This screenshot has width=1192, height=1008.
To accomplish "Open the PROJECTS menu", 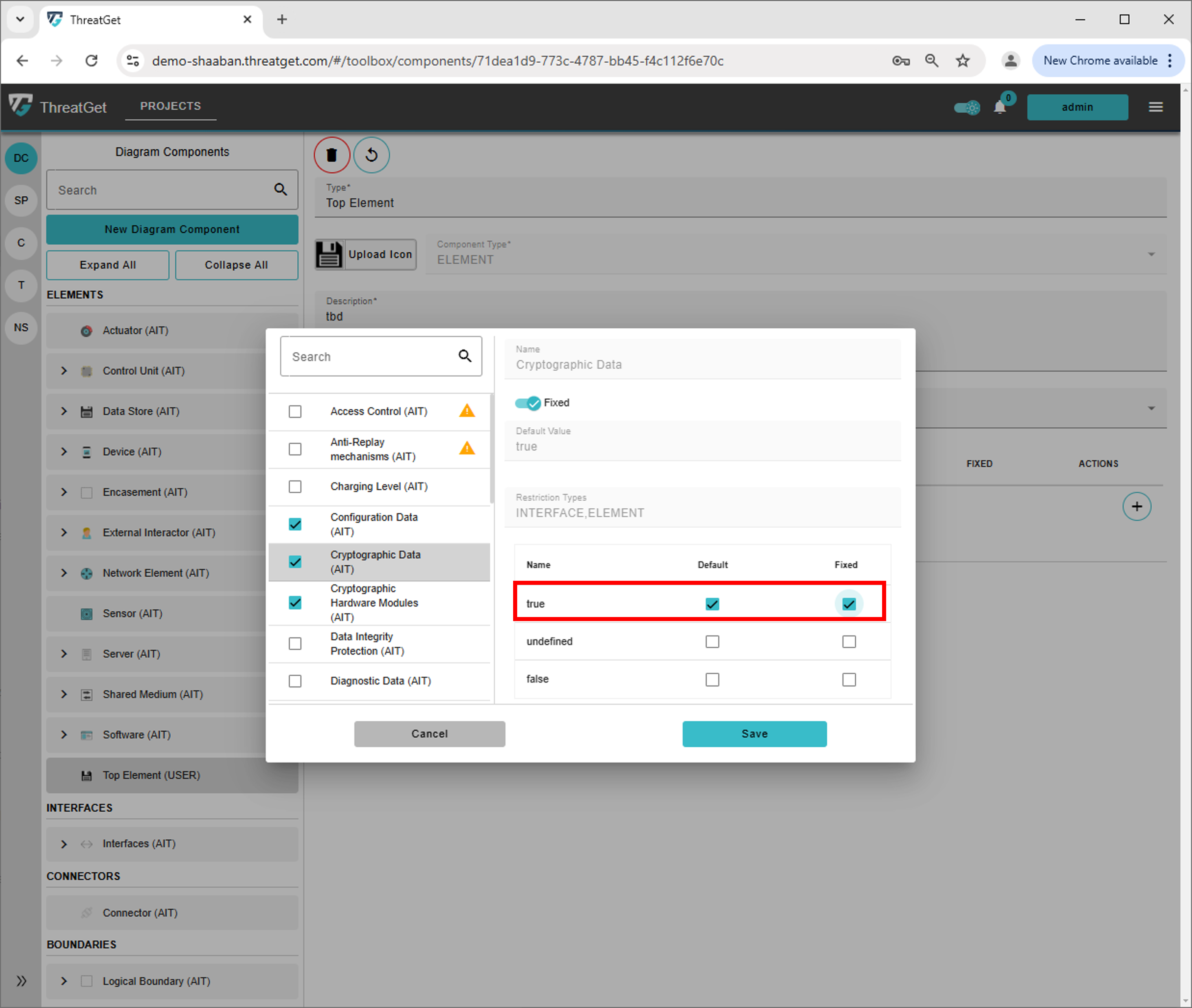I will pos(170,106).
